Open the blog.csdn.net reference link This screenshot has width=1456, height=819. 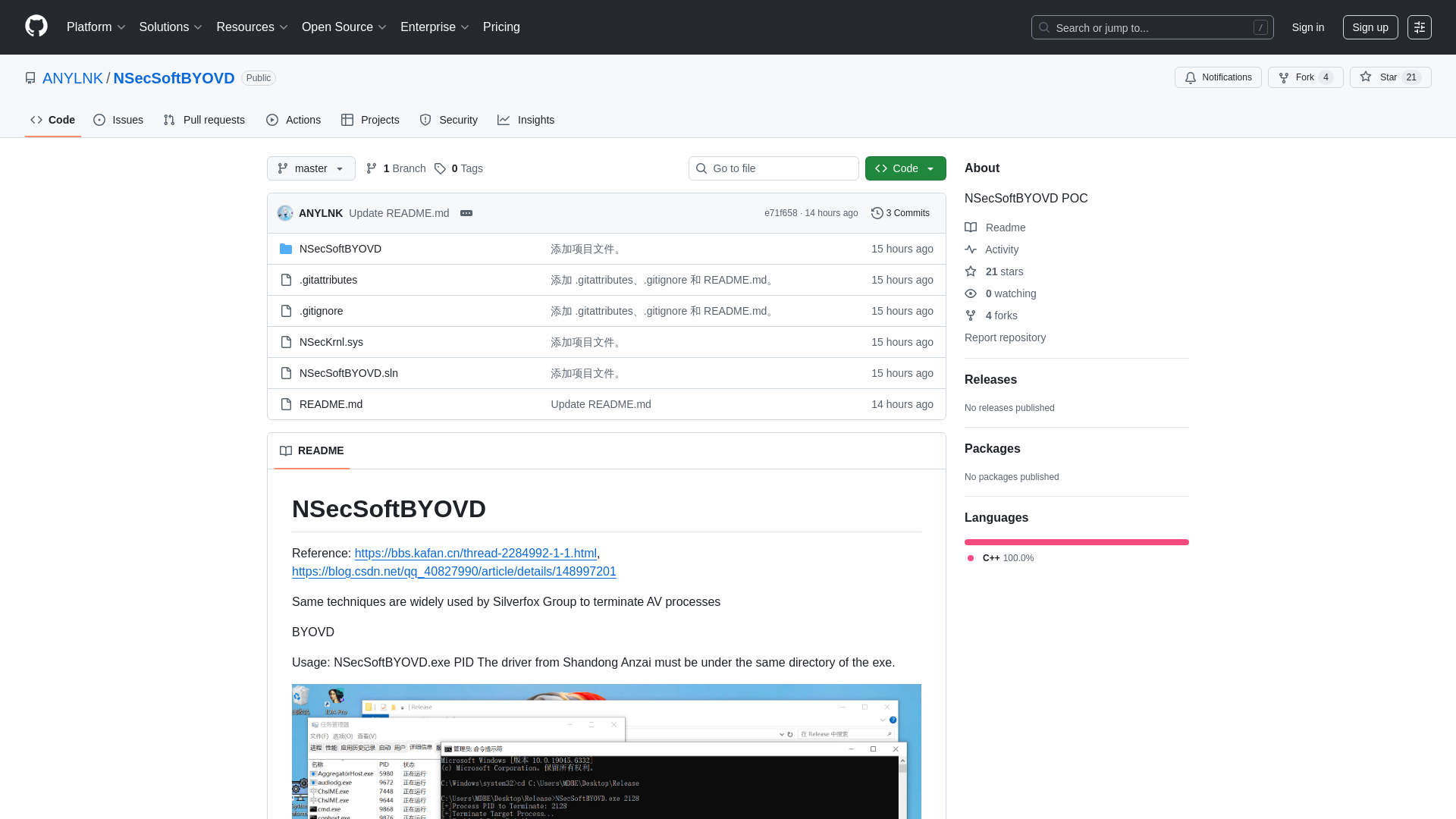tap(453, 572)
